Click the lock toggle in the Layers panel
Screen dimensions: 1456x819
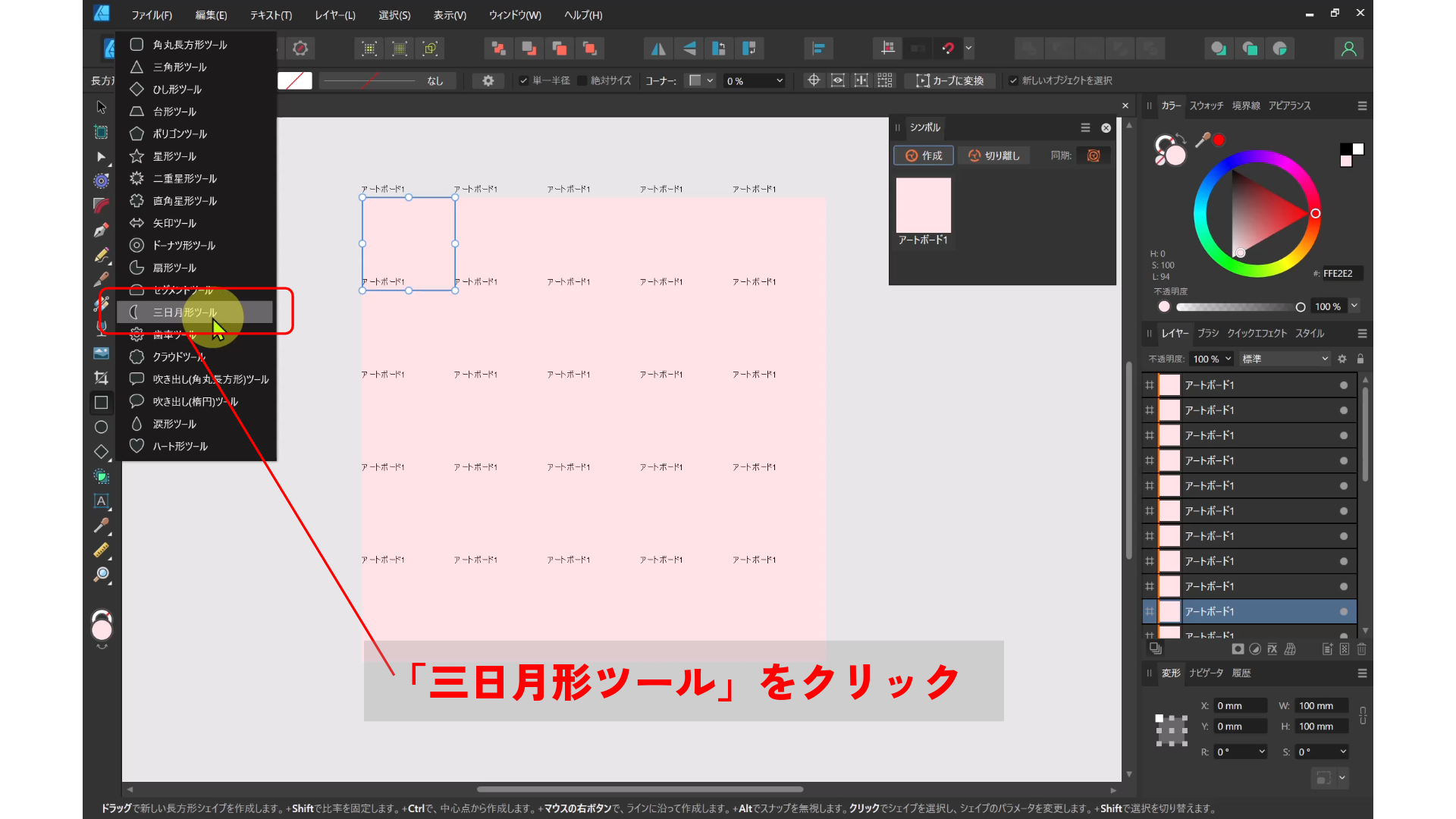(x=1362, y=359)
